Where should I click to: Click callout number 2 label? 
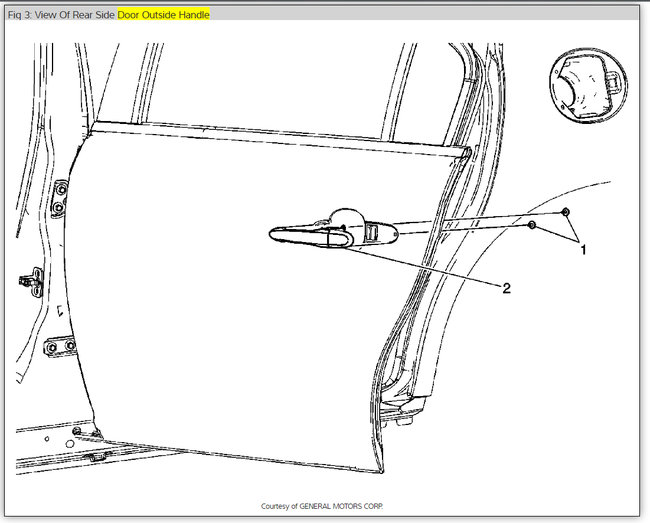point(506,288)
